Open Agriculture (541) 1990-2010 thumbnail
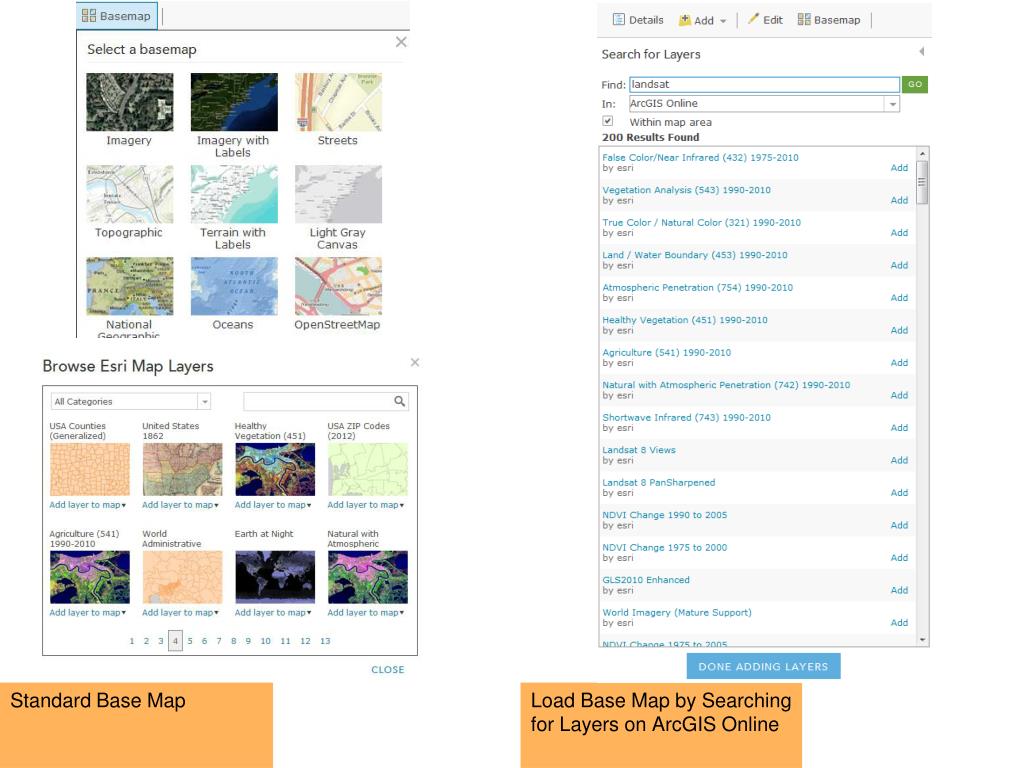This screenshot has height=768, width=1024. [x=89, y=577]
